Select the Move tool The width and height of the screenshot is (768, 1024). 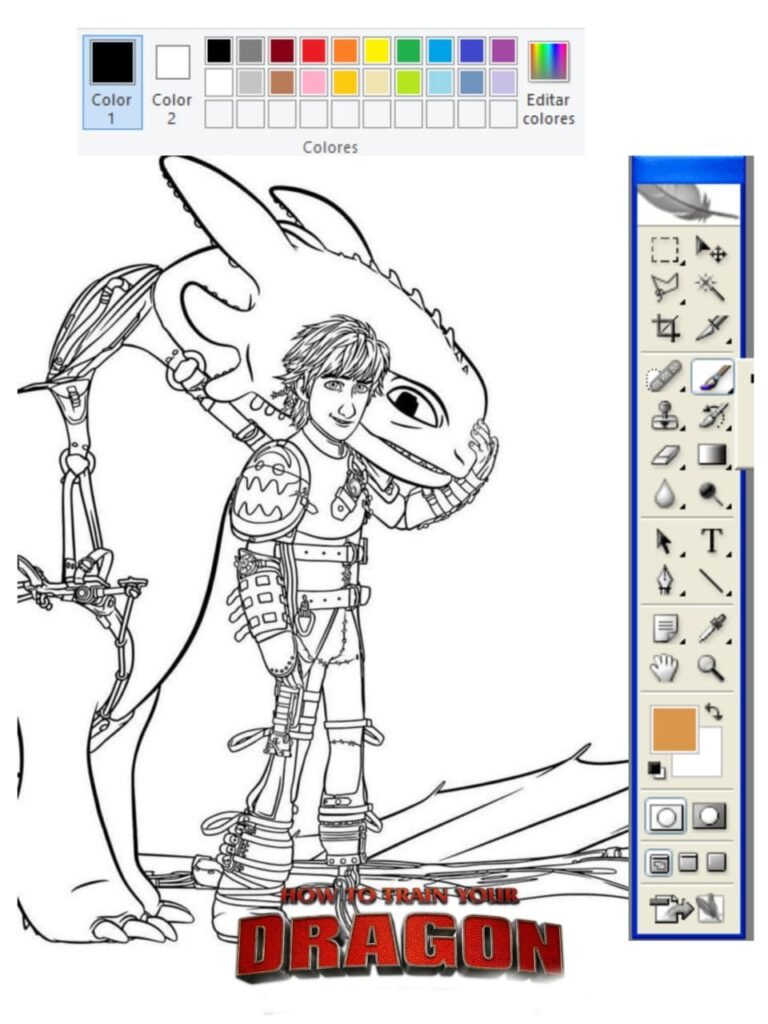[711, 250]
